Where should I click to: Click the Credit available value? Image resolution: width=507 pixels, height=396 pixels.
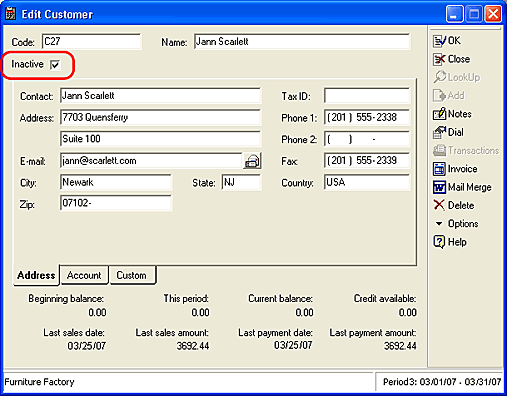click(408, 312)
